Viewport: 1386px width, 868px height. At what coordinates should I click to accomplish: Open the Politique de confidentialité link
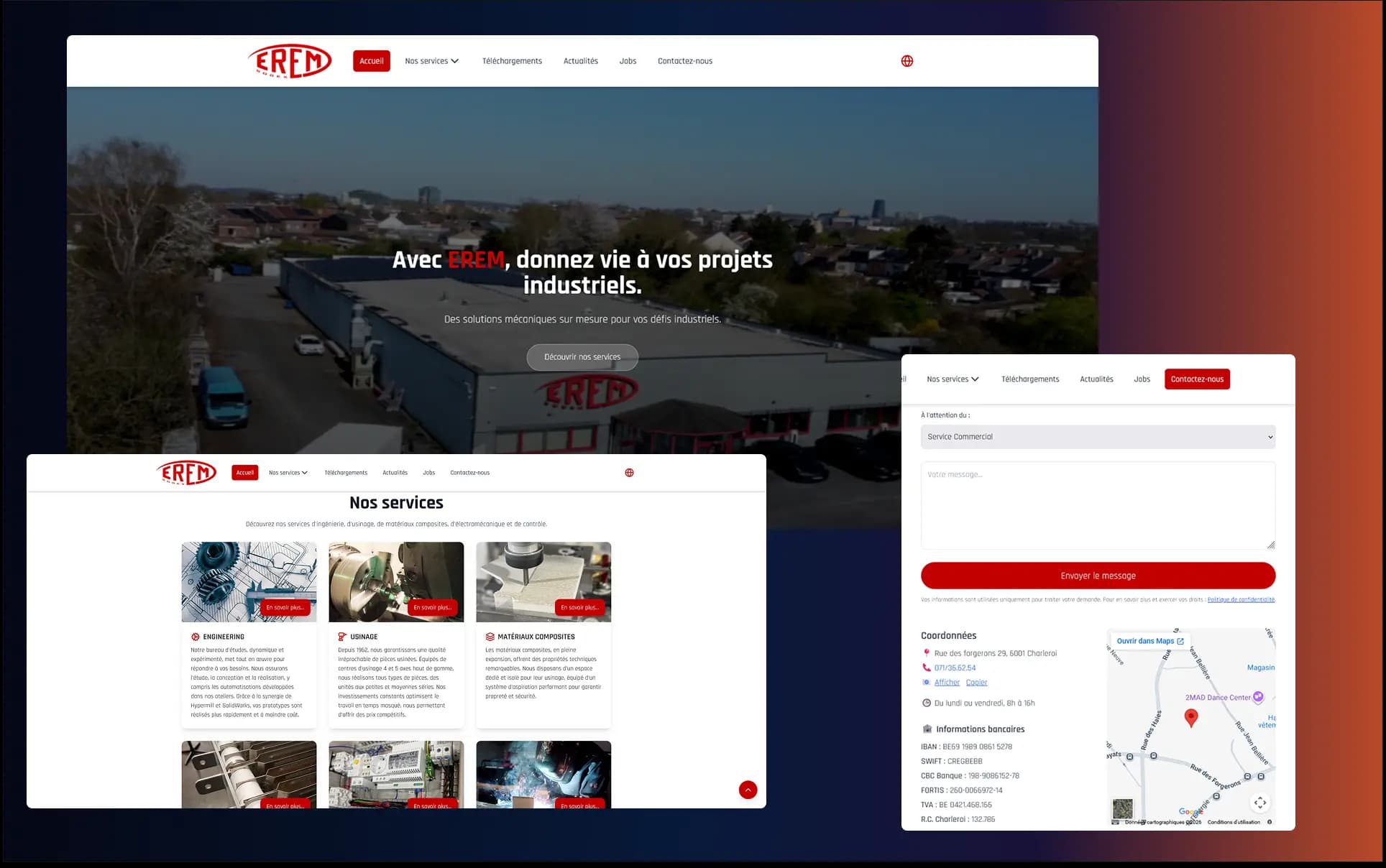(1241, 599)
